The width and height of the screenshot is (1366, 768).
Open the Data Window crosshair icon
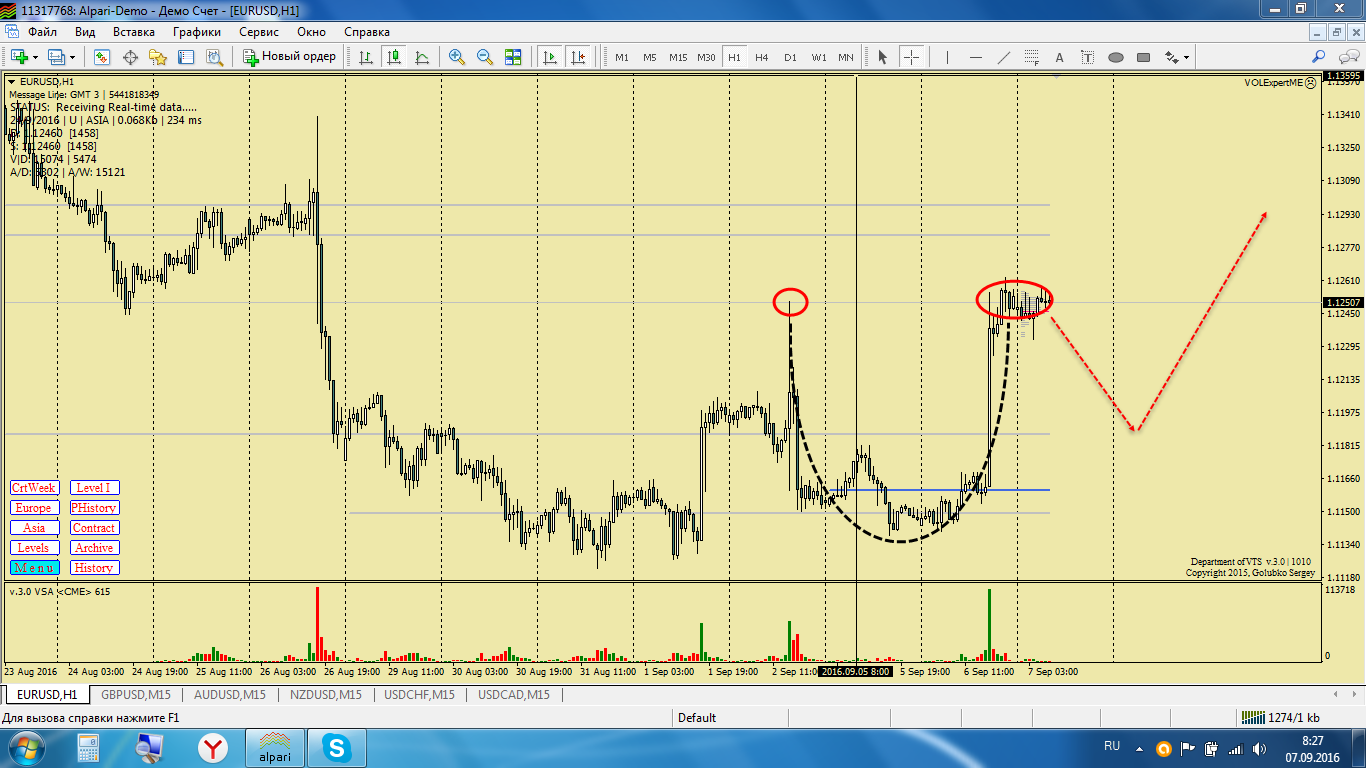pyautogui.click(x=129, y=57)
